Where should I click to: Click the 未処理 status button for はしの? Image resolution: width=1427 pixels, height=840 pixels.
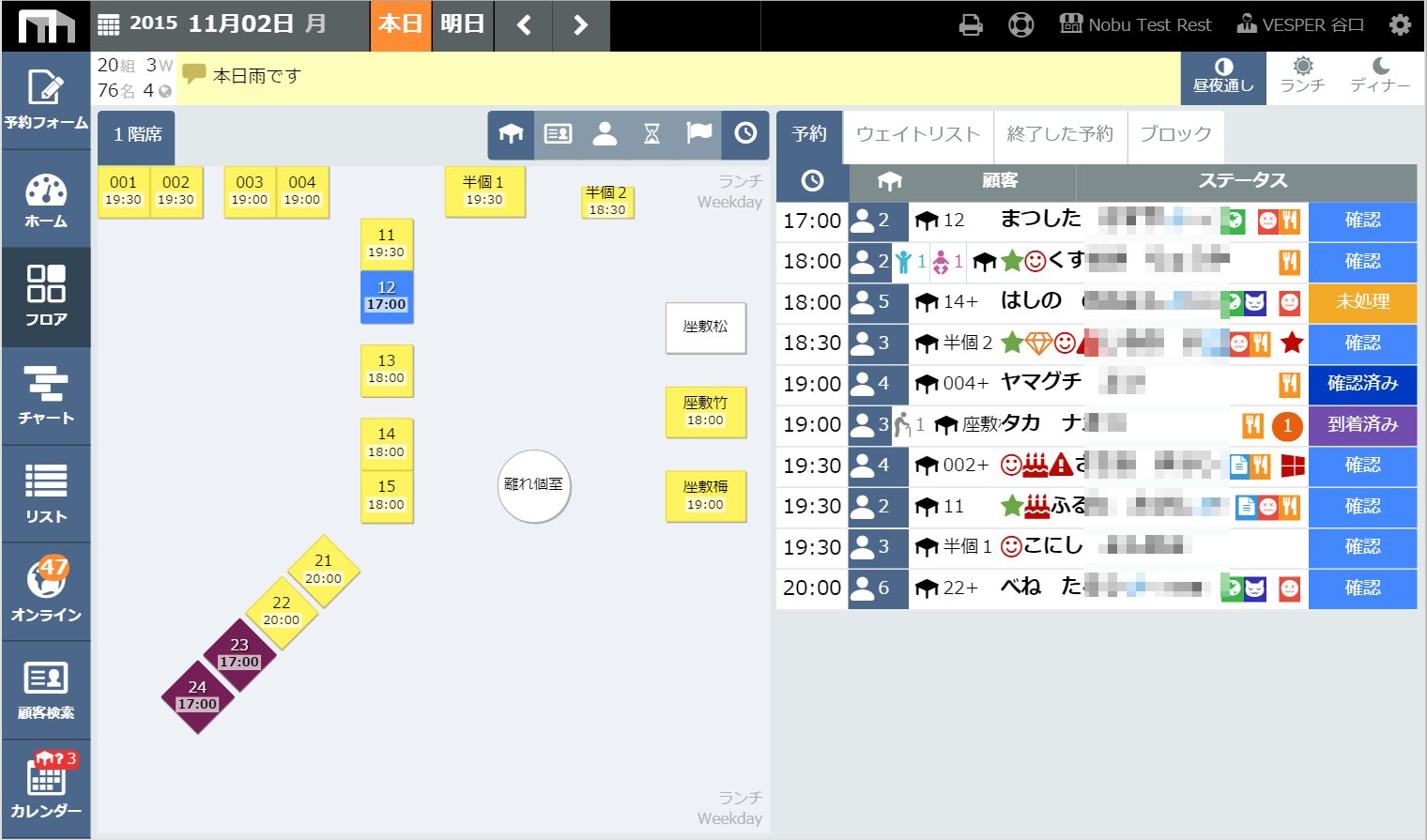[1362, 302]
